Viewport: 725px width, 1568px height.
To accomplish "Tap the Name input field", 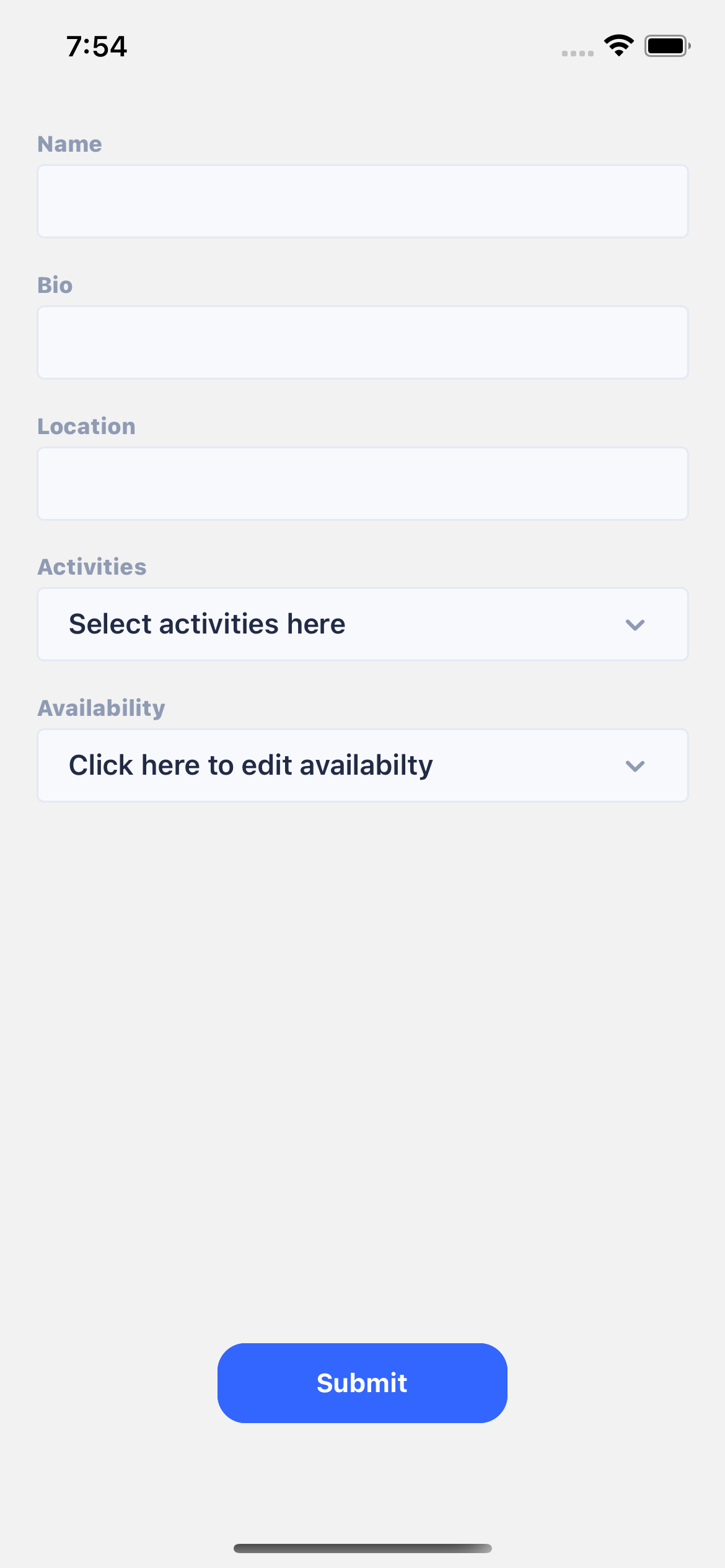I will (x=362, y=201).
